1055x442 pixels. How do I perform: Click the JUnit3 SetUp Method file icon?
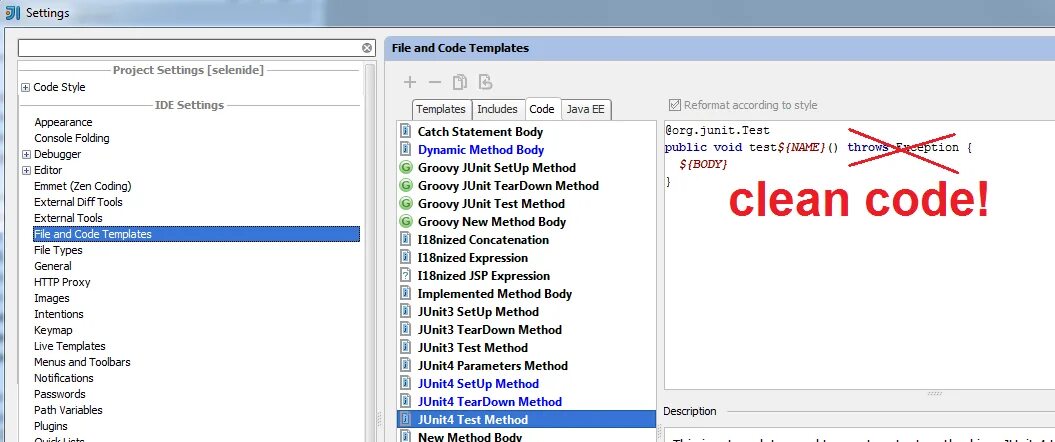tap(405, 311)
